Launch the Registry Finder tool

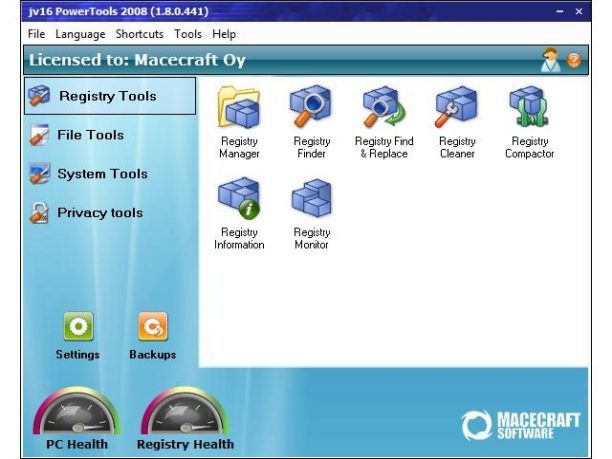(x=311, y=122)
